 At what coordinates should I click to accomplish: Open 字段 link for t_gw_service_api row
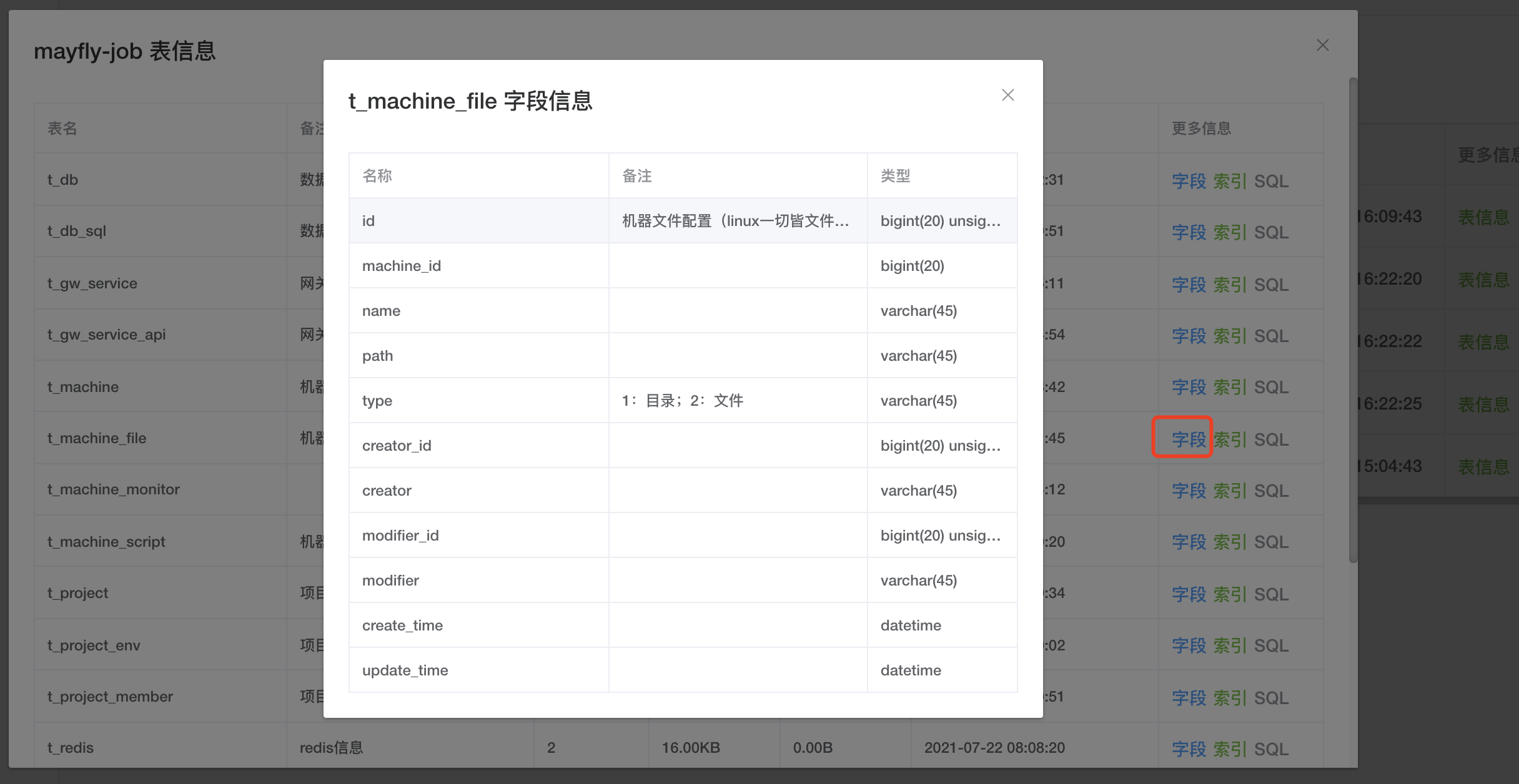pyautogui.click(x=1189, y=336)
